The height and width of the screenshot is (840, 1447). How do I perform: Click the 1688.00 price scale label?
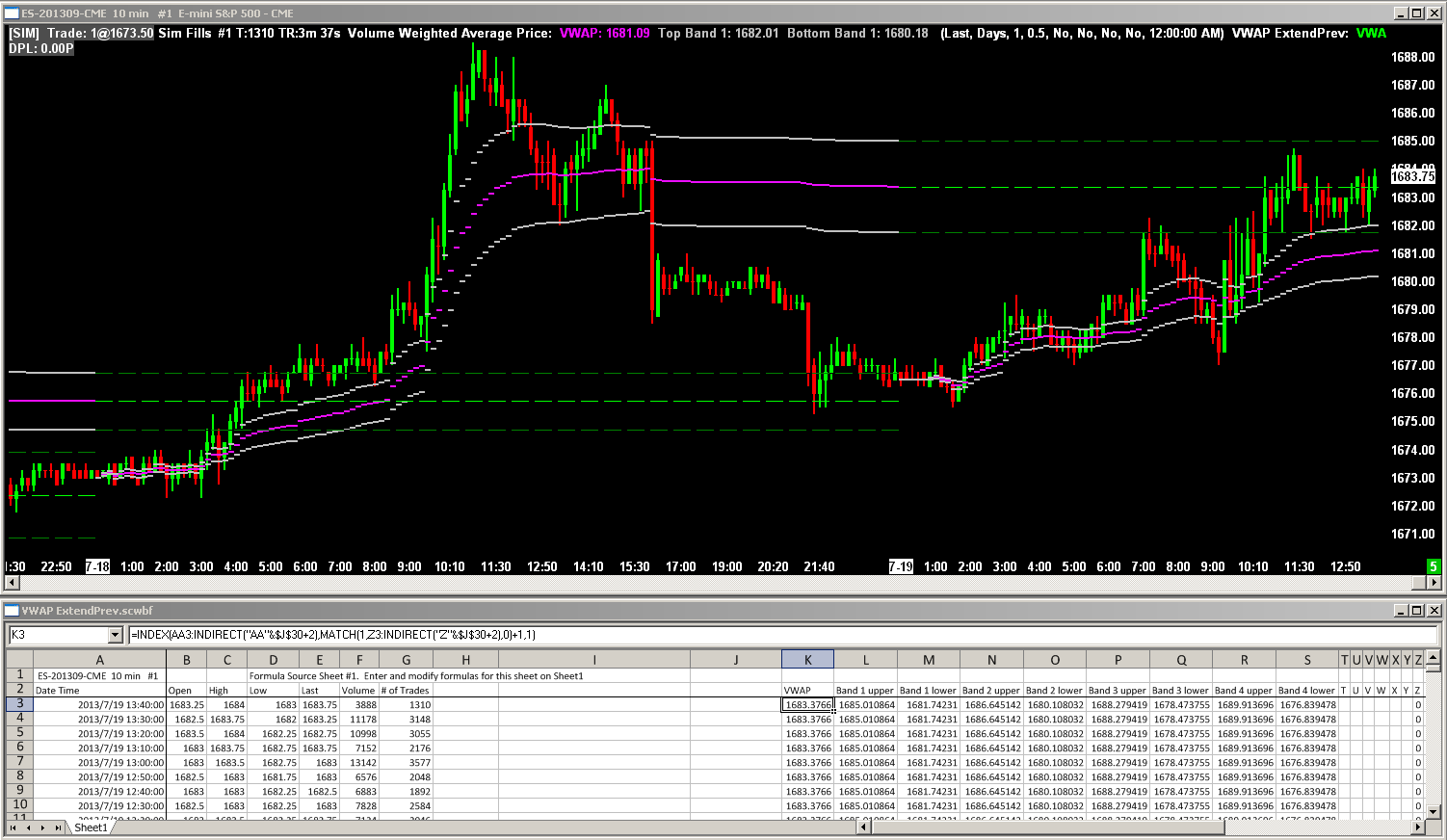click(1412, 57)
